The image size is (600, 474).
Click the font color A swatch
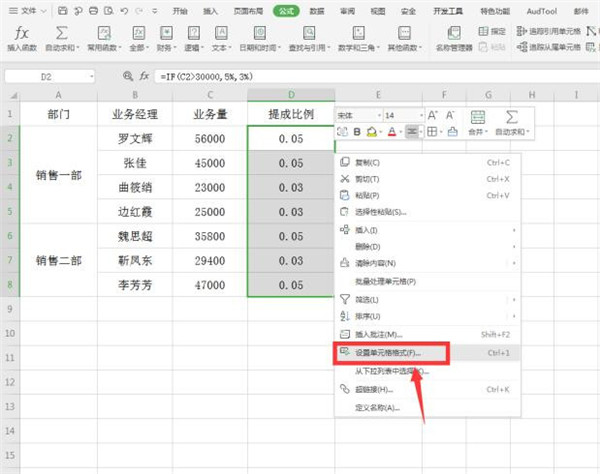(391, 131)
